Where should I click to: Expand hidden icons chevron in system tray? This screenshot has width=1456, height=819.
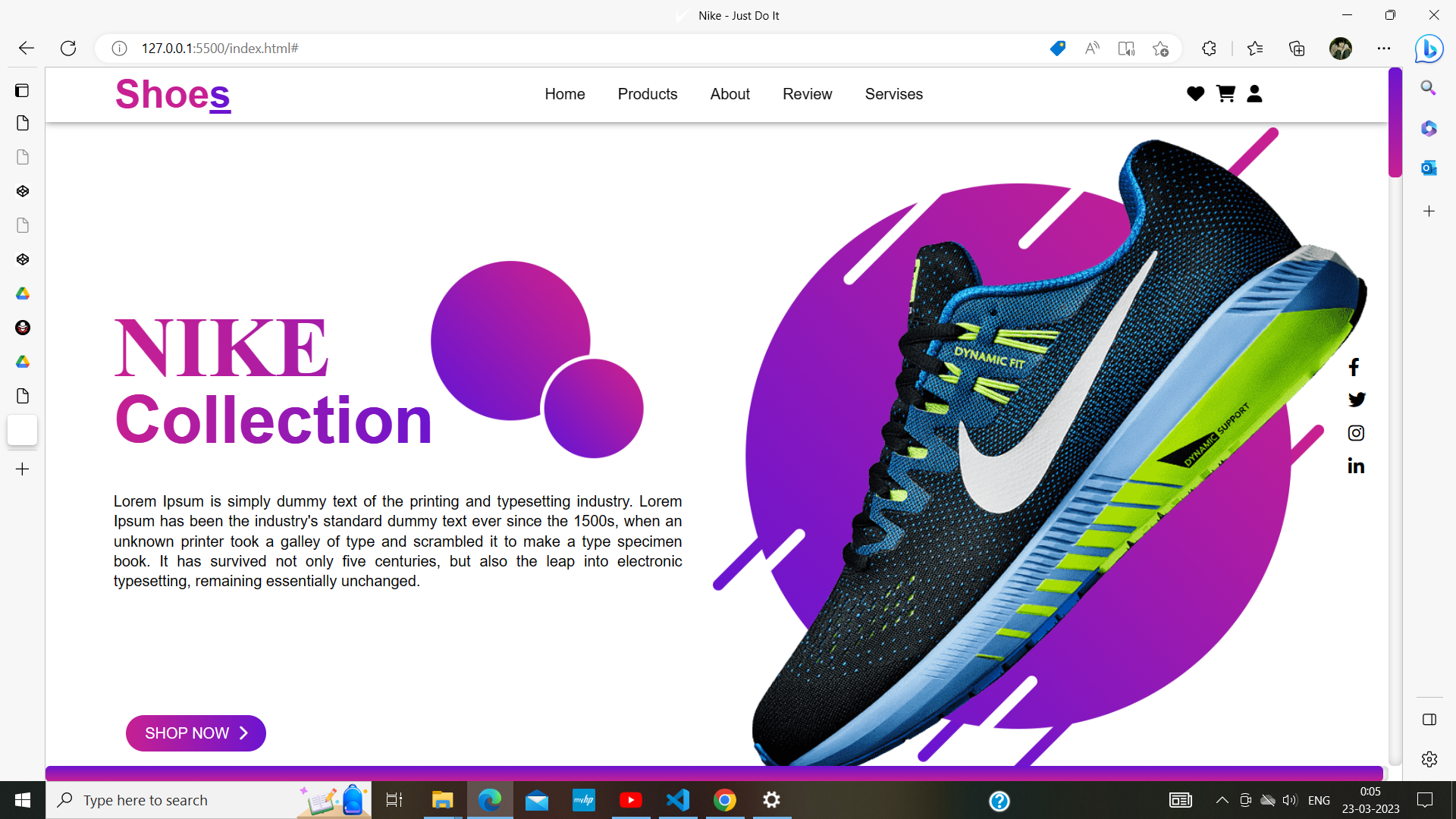coord(1222,800)
